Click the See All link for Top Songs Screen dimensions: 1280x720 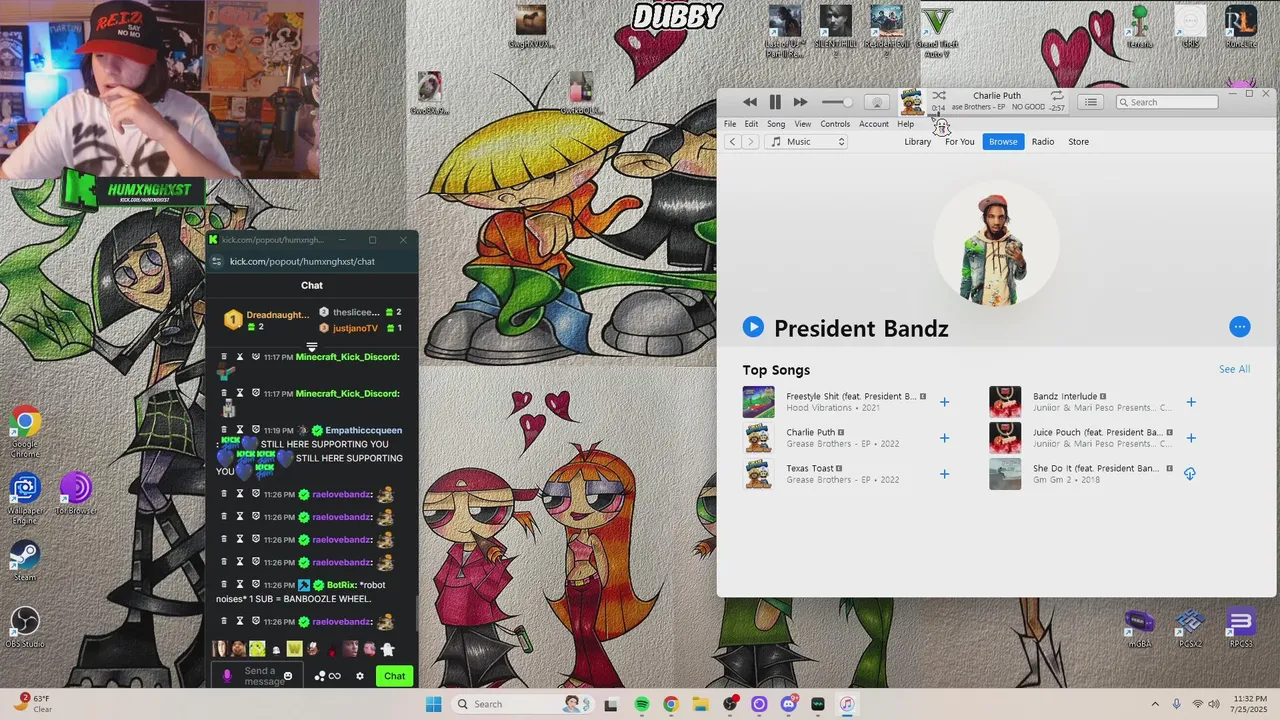tap(1234, 369)
